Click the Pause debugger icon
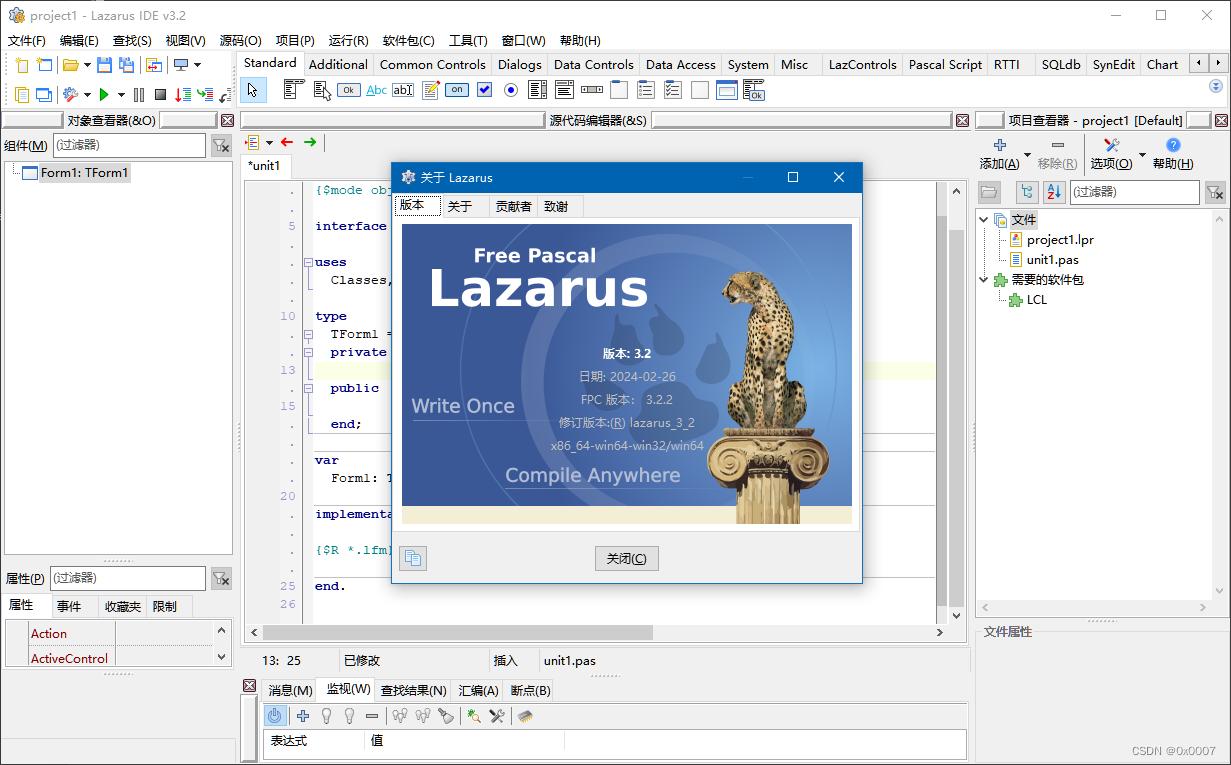1231x765 pixels. (139, 95)
